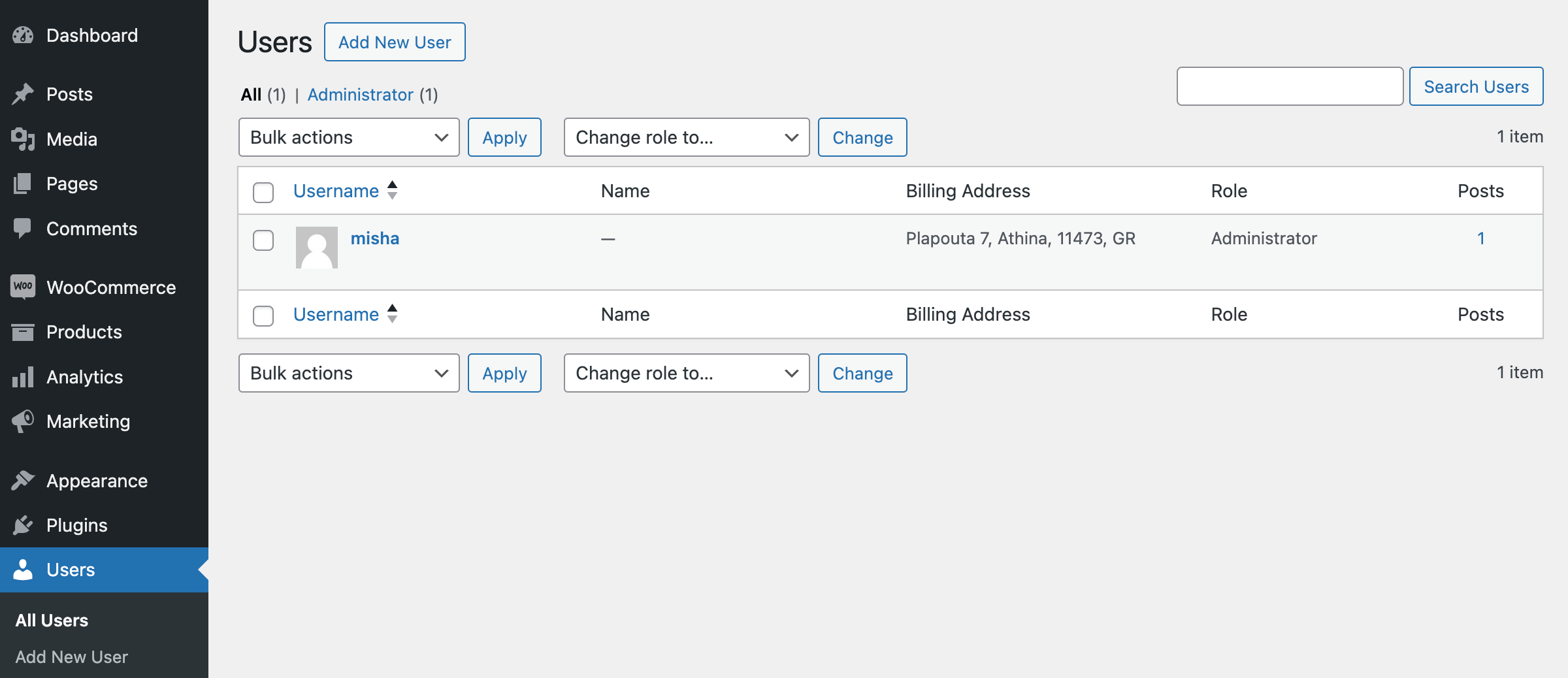1568x678 pixels.
Task: Open Analytics via the bar chart icon
Action: (x=24, y=376)
